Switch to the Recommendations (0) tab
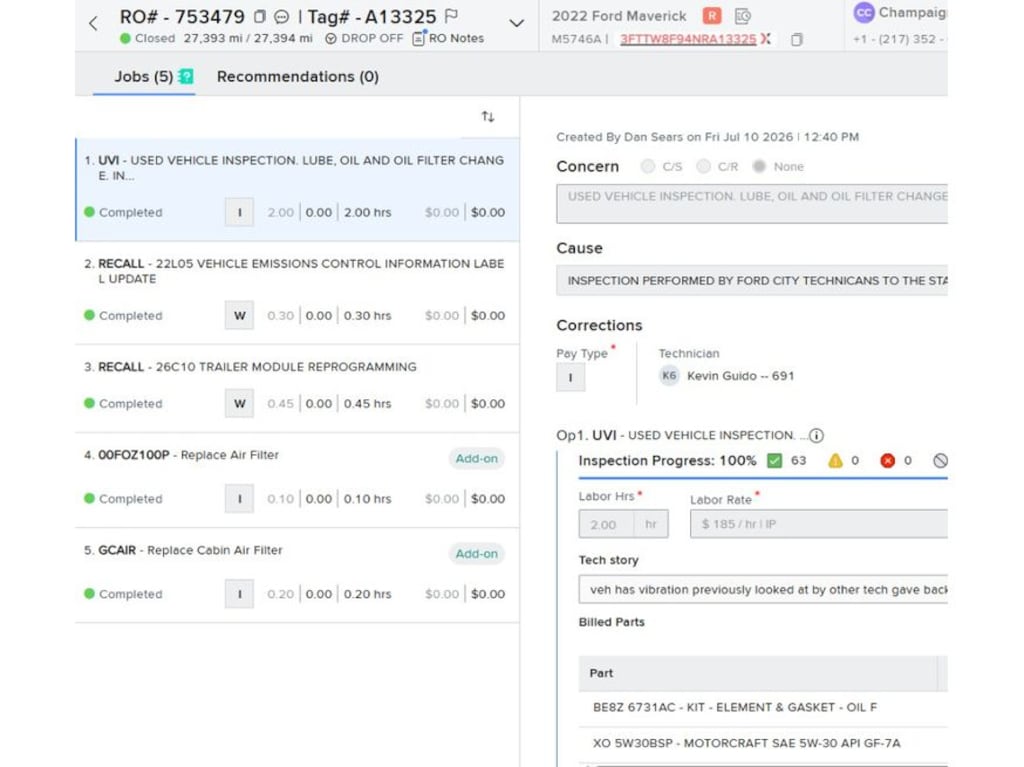The image size is (1024, 767). coord(298,76)
